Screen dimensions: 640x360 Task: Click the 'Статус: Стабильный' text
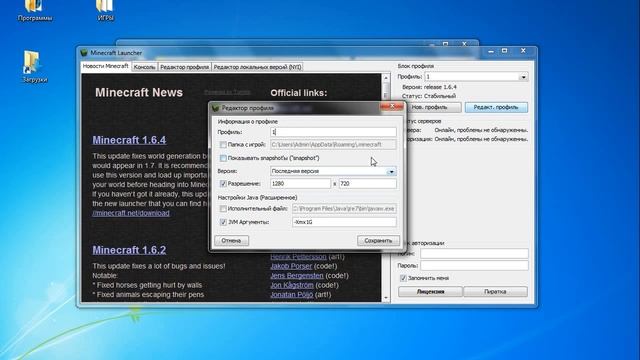[429, 96]
